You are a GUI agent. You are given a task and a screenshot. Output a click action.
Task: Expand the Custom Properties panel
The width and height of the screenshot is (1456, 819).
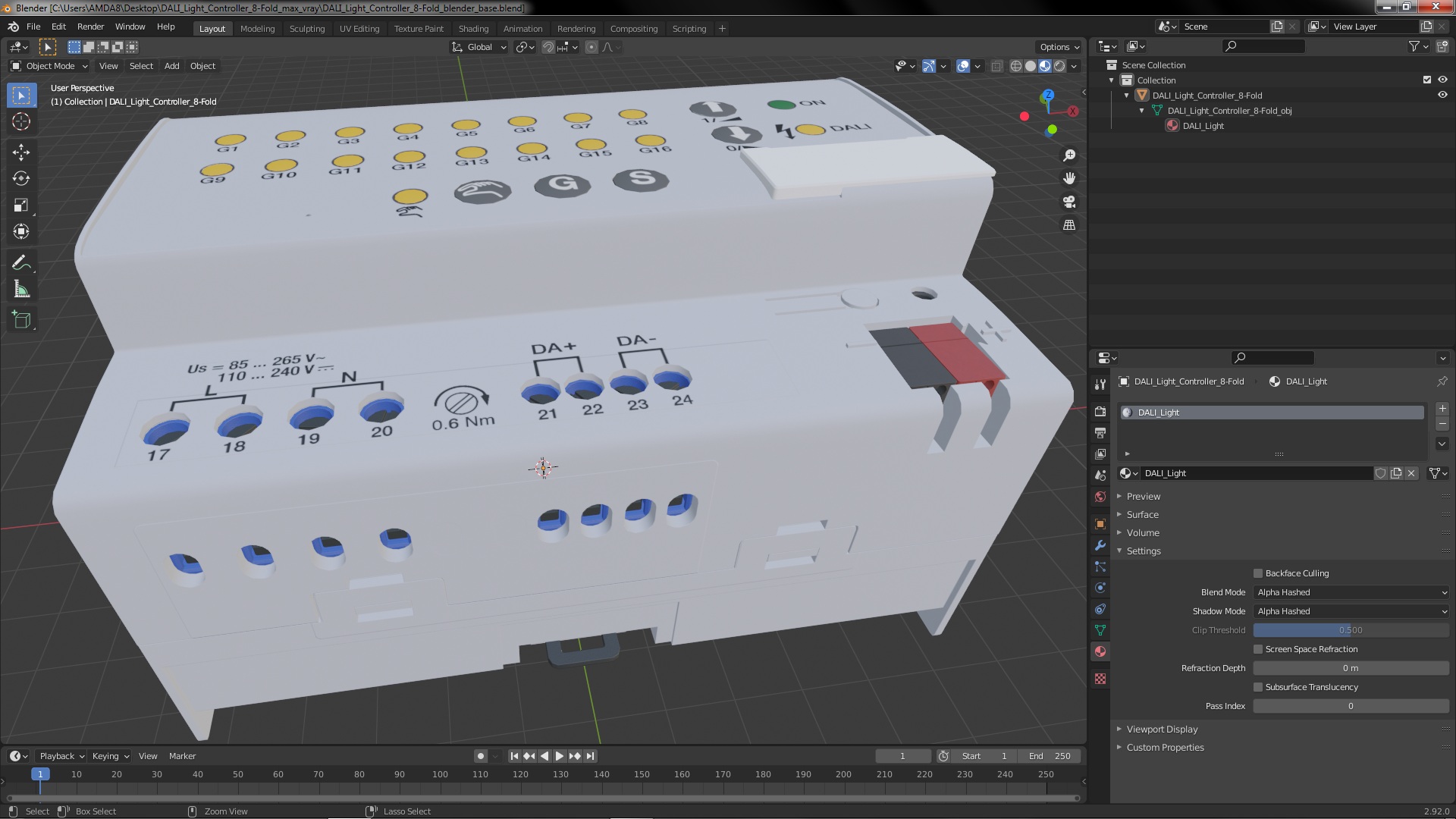tap(1165, 748)
